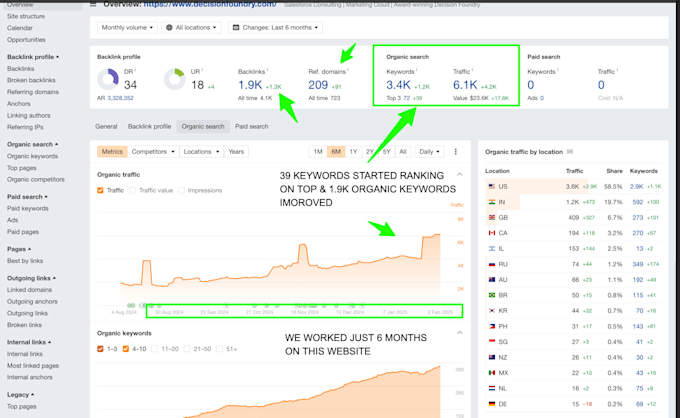Enable the 21–50 positions checkbox
The height and width of the screenshot is (418, 680).
(187, 349)
